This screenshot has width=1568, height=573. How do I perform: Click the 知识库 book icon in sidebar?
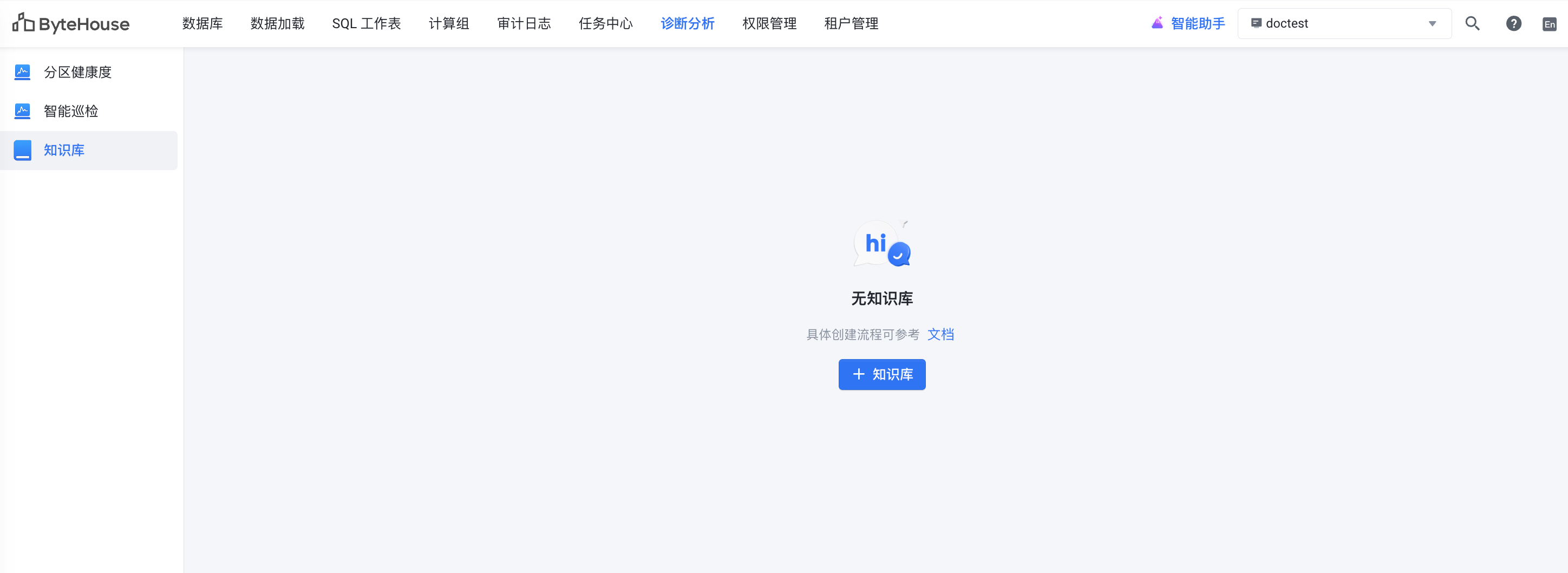23,150
